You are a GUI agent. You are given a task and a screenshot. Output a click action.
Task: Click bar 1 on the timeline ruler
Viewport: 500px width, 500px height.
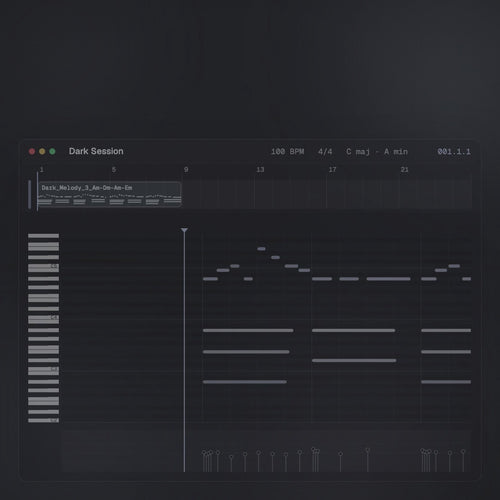pyautogui.click(x=42, y=170)
